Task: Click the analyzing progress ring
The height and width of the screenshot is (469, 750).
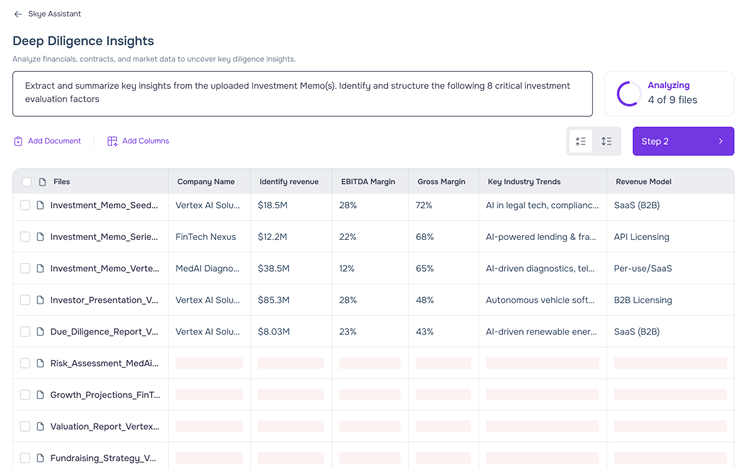Action: (629, 93)
